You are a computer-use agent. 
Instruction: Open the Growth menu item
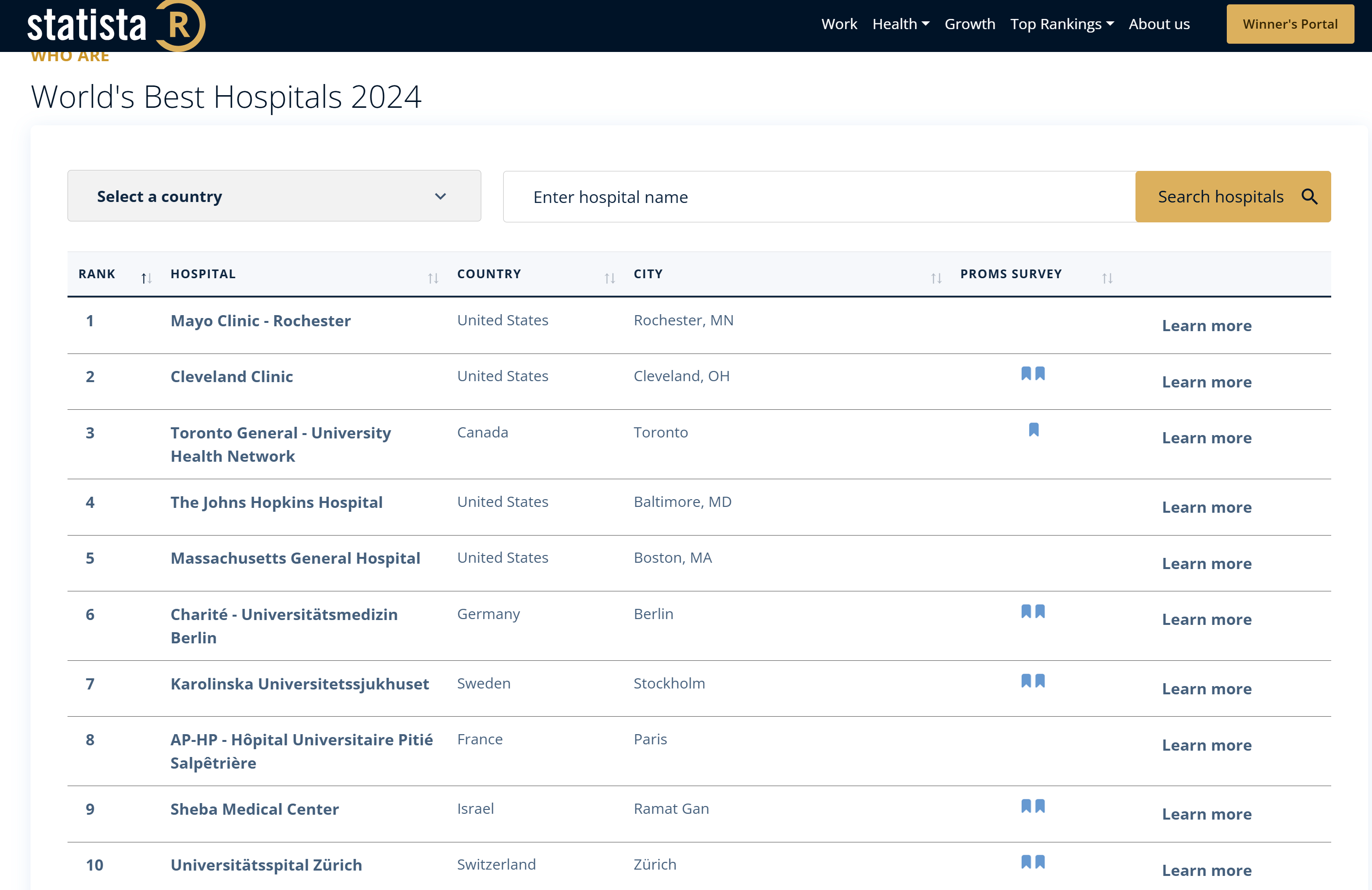pos(969,24)
